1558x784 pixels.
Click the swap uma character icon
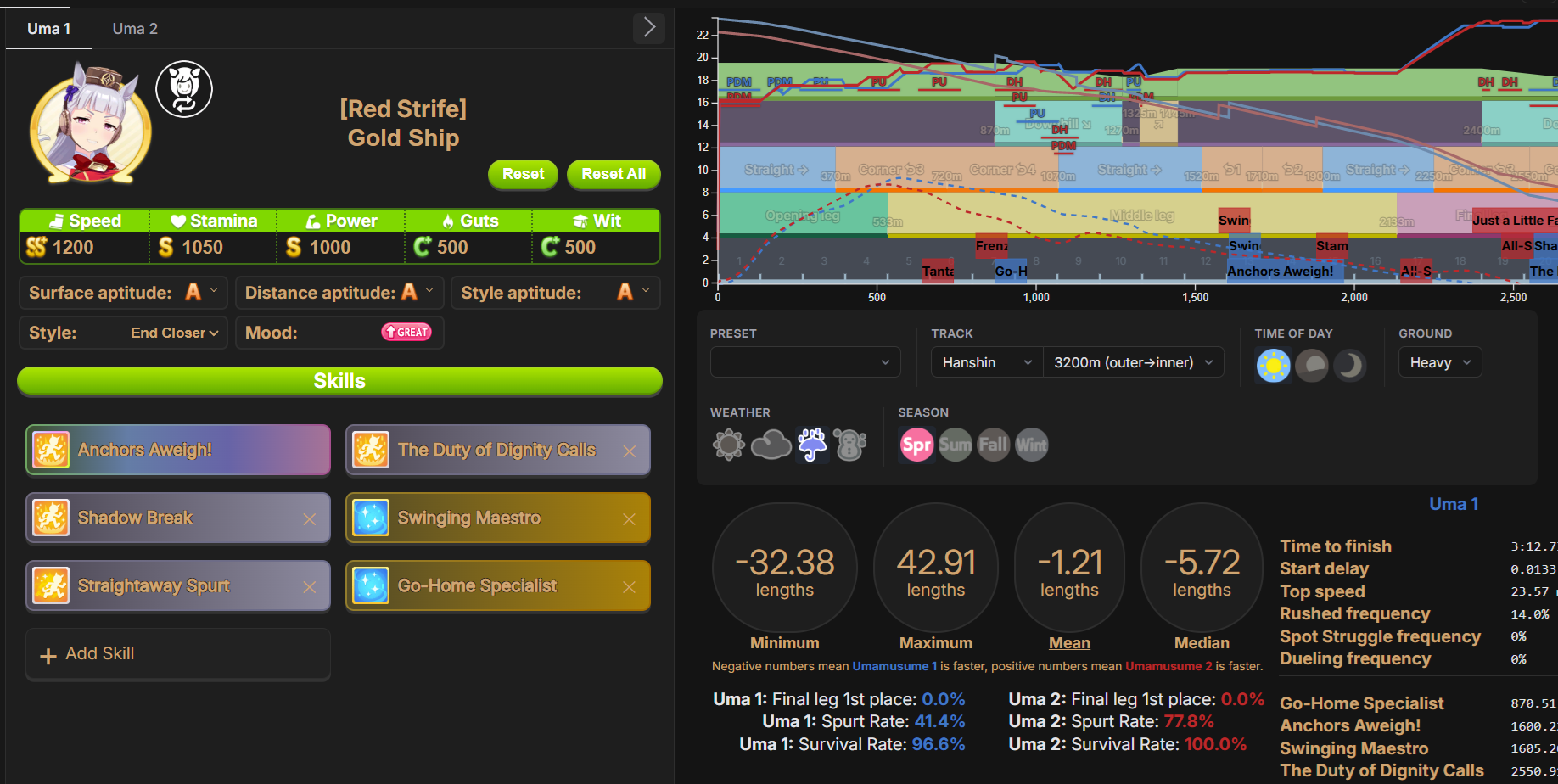[x=184, y=89]
